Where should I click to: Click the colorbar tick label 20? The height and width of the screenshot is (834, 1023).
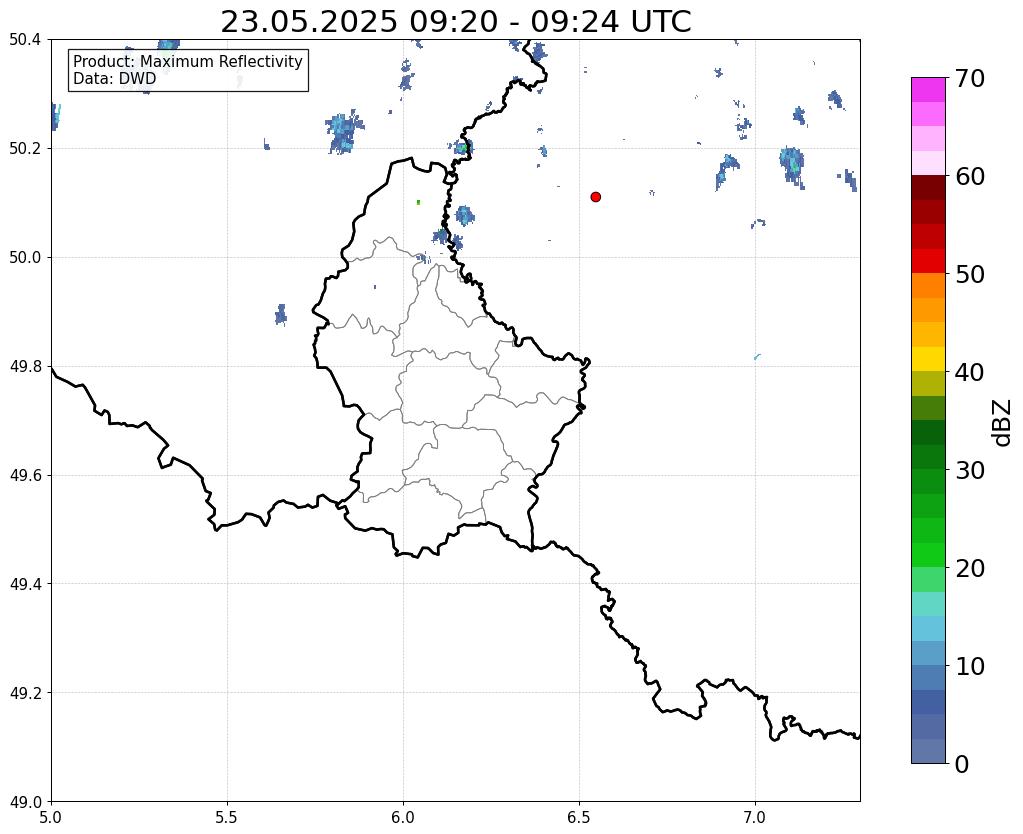tap(970, 568)
